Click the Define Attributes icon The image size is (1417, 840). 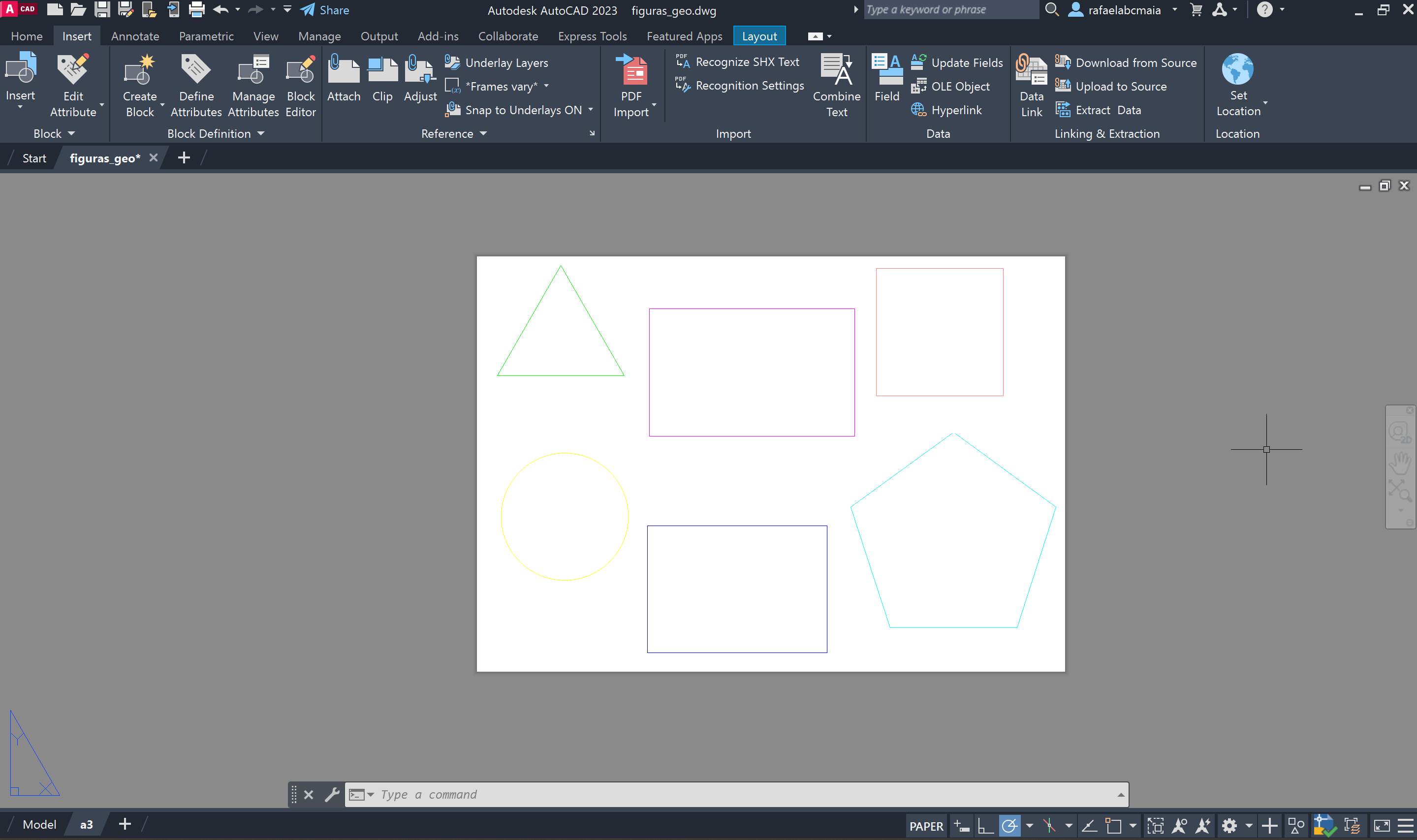196,85
